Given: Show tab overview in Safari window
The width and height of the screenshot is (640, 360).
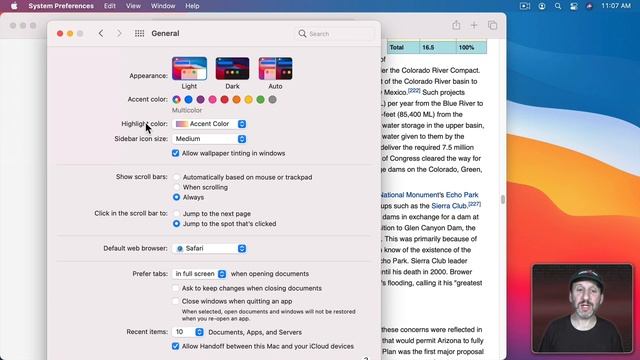Looking at the screenshot, I should pos(492,25).
